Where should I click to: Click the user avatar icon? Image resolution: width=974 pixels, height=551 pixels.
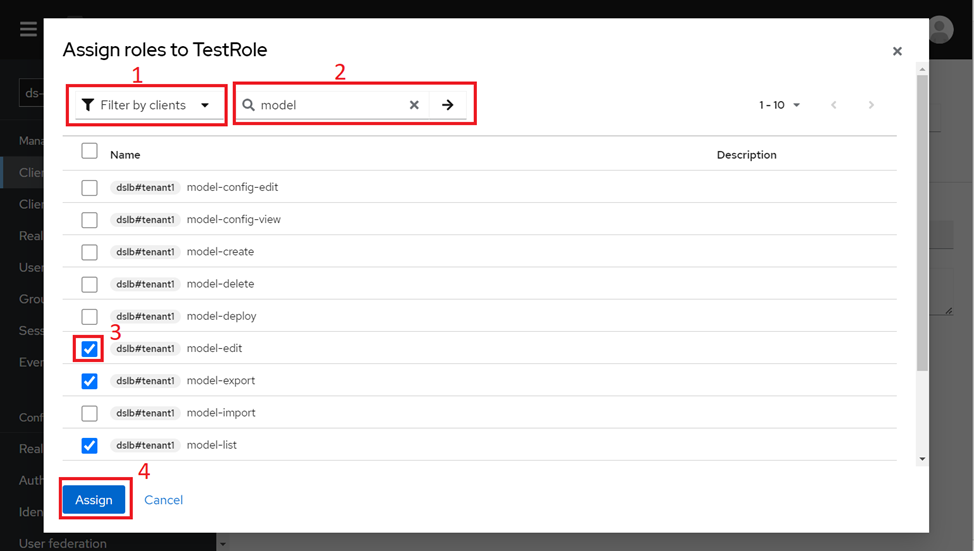(x=940, y=29)
